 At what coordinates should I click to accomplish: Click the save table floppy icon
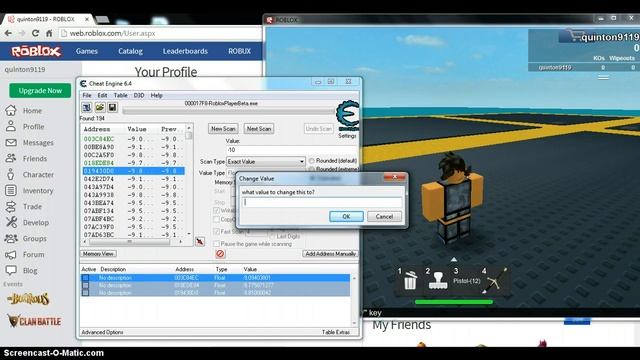tap(112, 107)
